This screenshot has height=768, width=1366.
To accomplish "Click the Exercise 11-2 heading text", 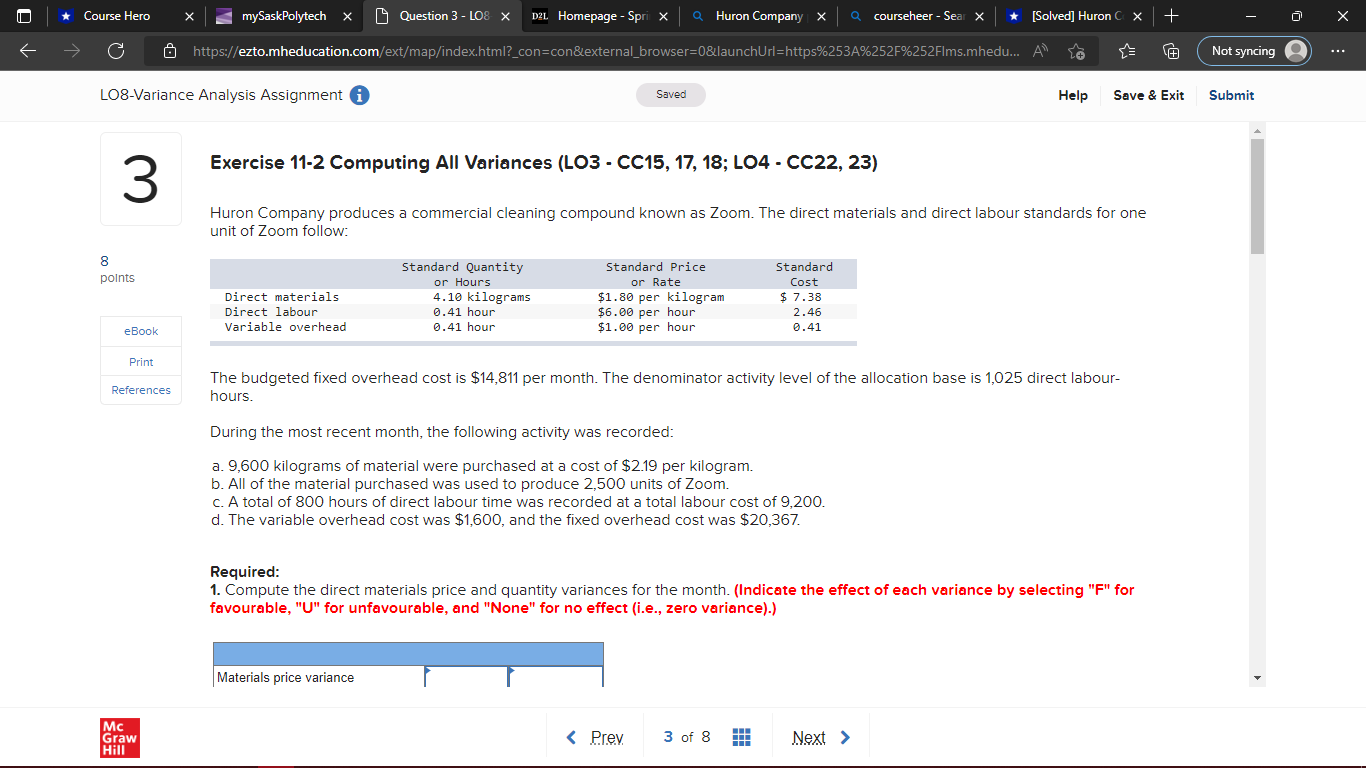I will tap(544, 163).
